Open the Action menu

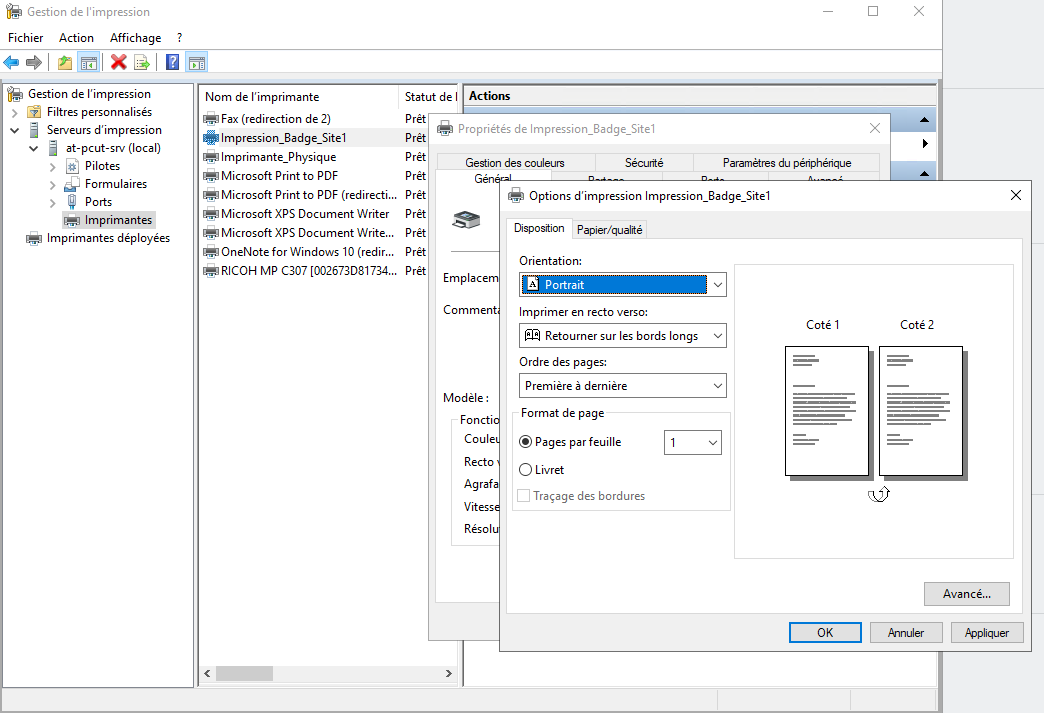click(x=76, y=37)
